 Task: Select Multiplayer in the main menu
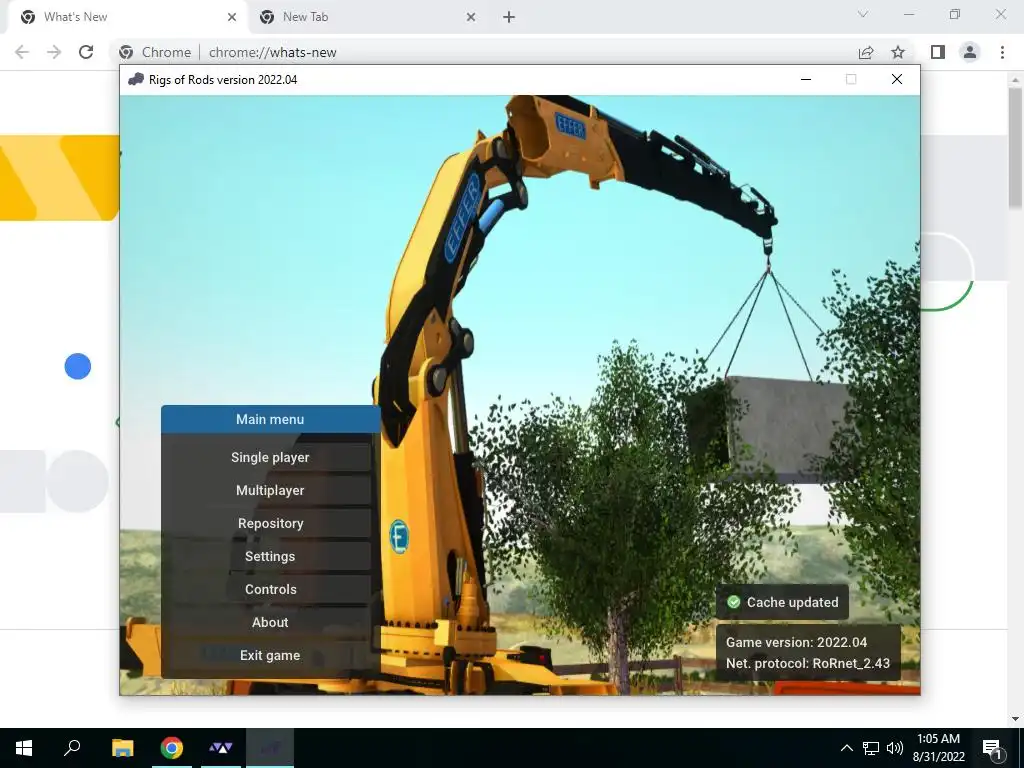point(270,490)
